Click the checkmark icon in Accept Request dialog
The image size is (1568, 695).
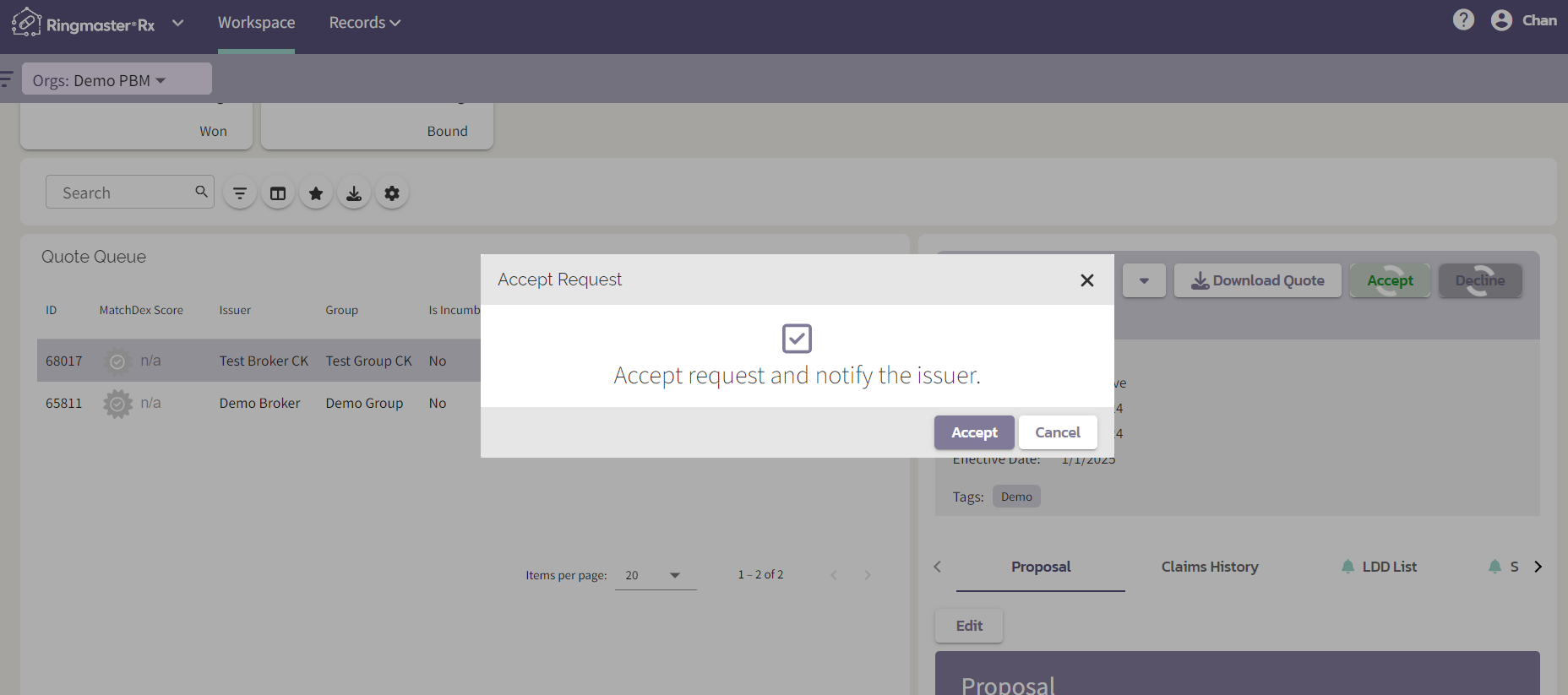(797, 339)
